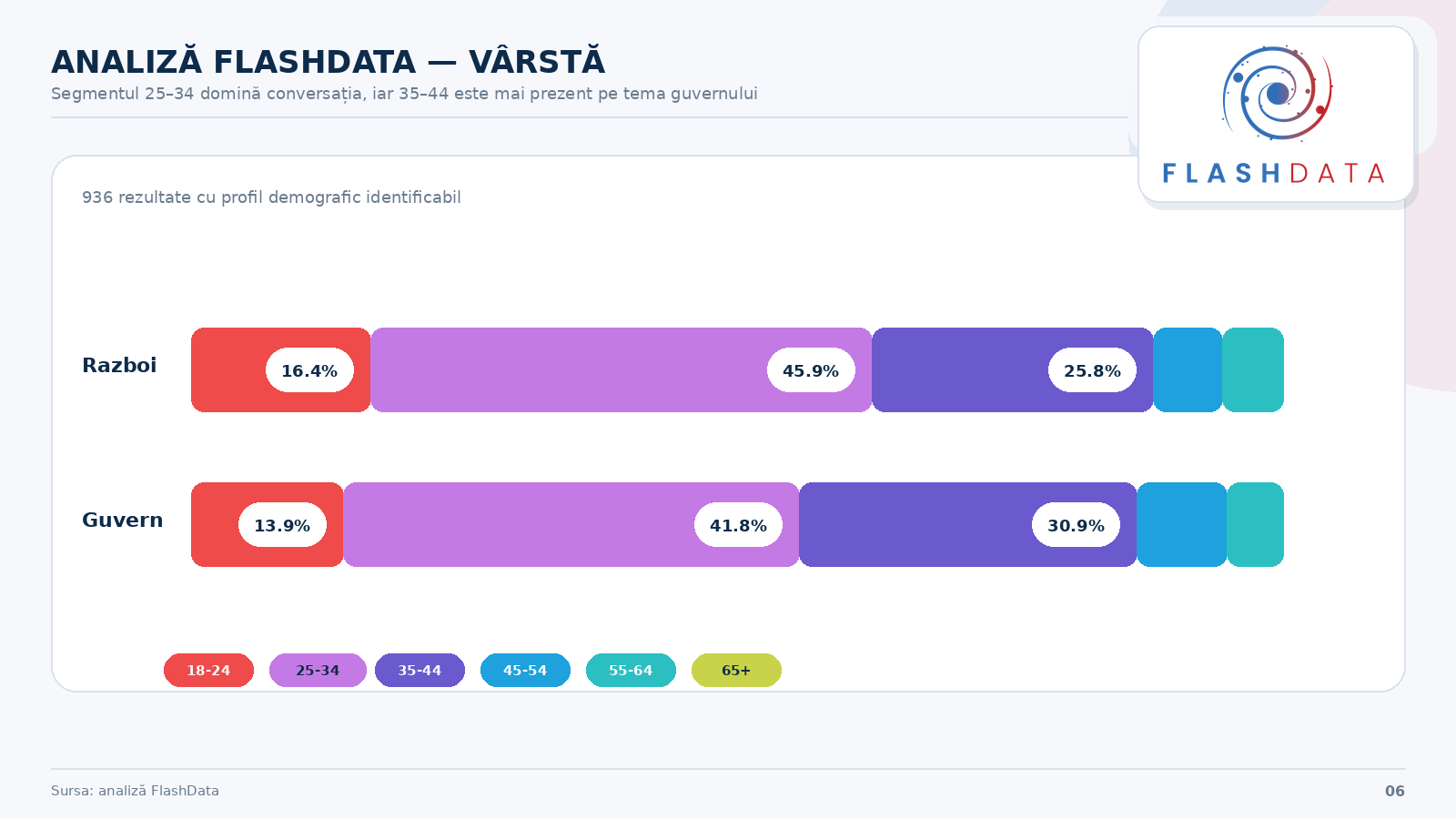
Task: Click the blue 45-54 segment in Razboi bar
Action: coord(1188,370)
